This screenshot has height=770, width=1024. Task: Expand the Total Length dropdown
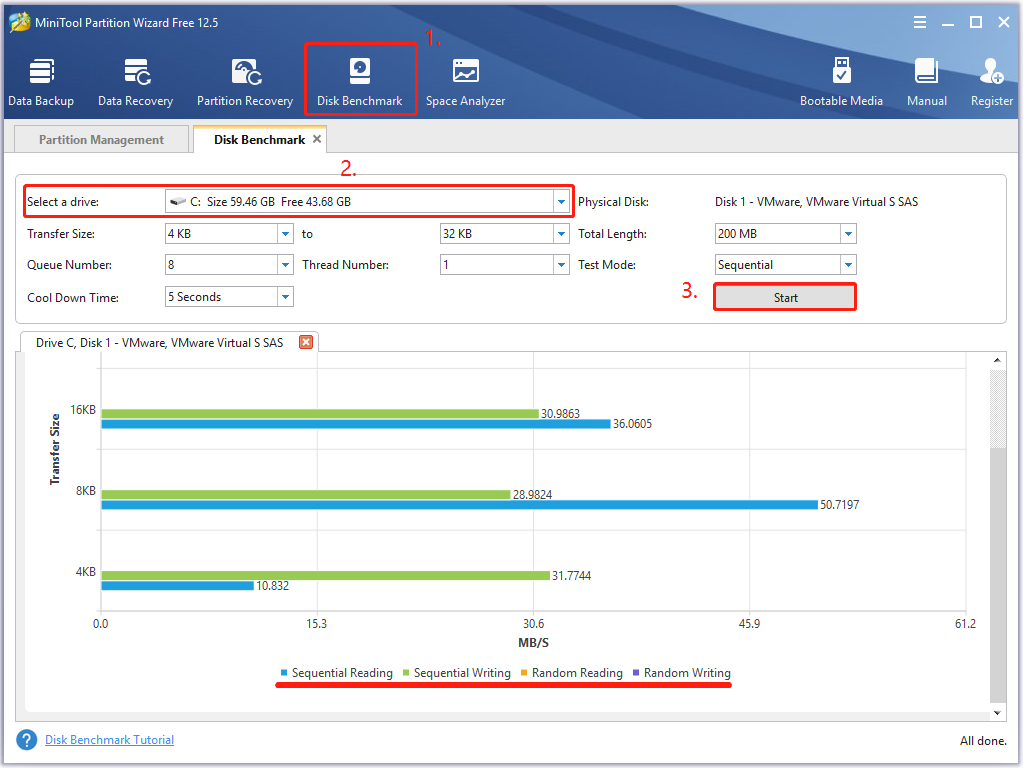tap(848, 234)
